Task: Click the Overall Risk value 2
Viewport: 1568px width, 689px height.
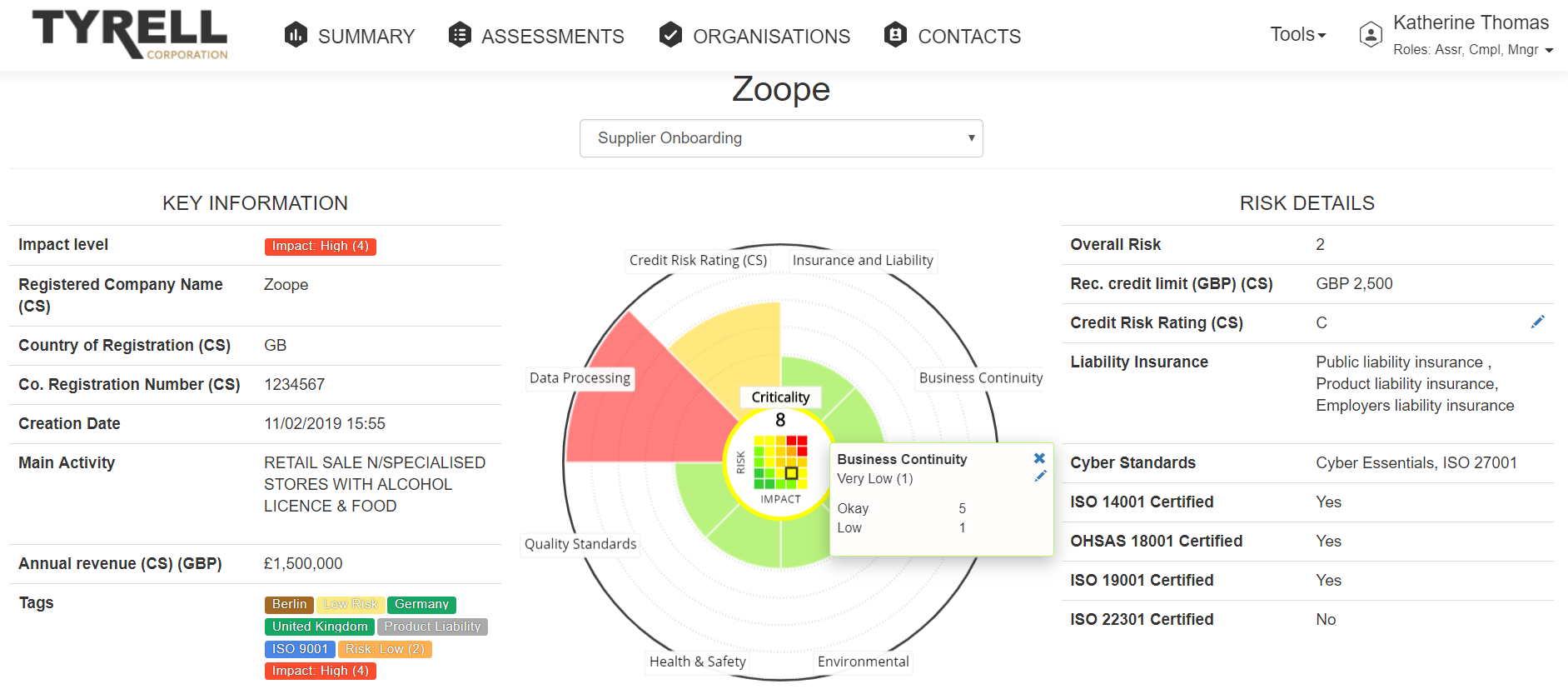Action: (1320, 245)
